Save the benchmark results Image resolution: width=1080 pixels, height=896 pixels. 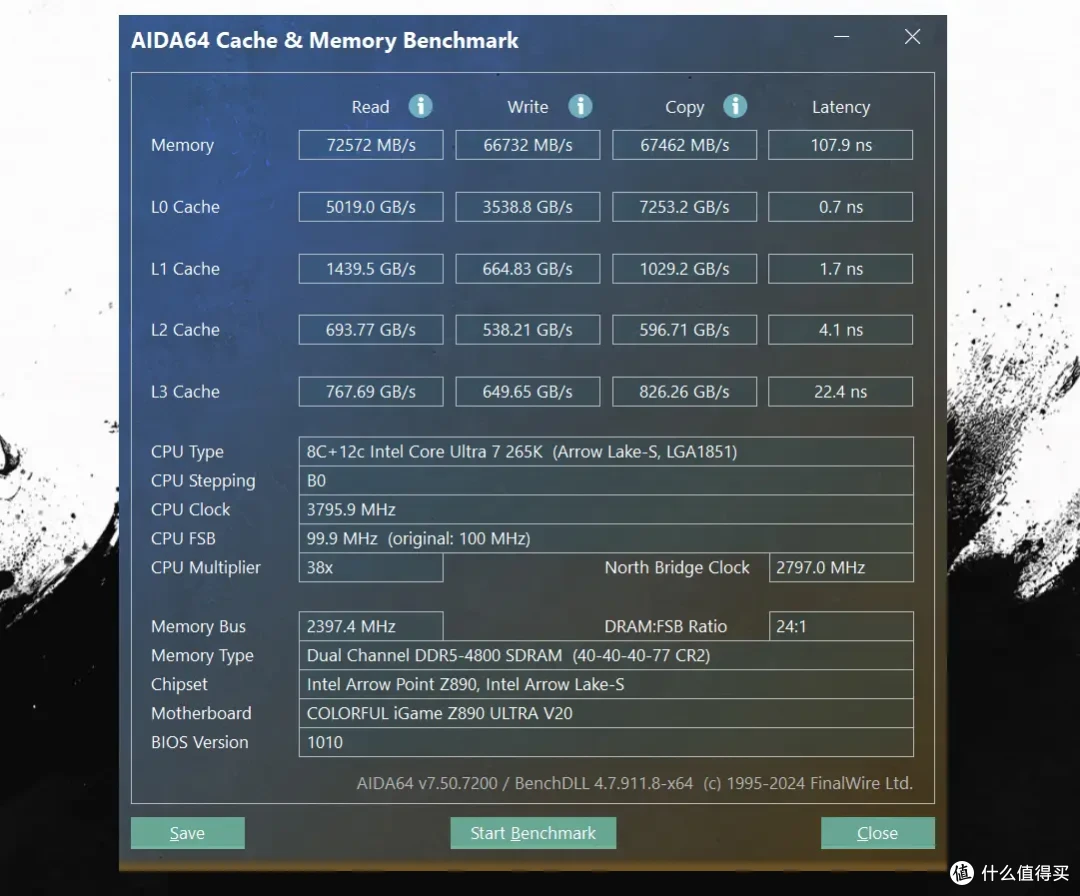click(187, 833)
